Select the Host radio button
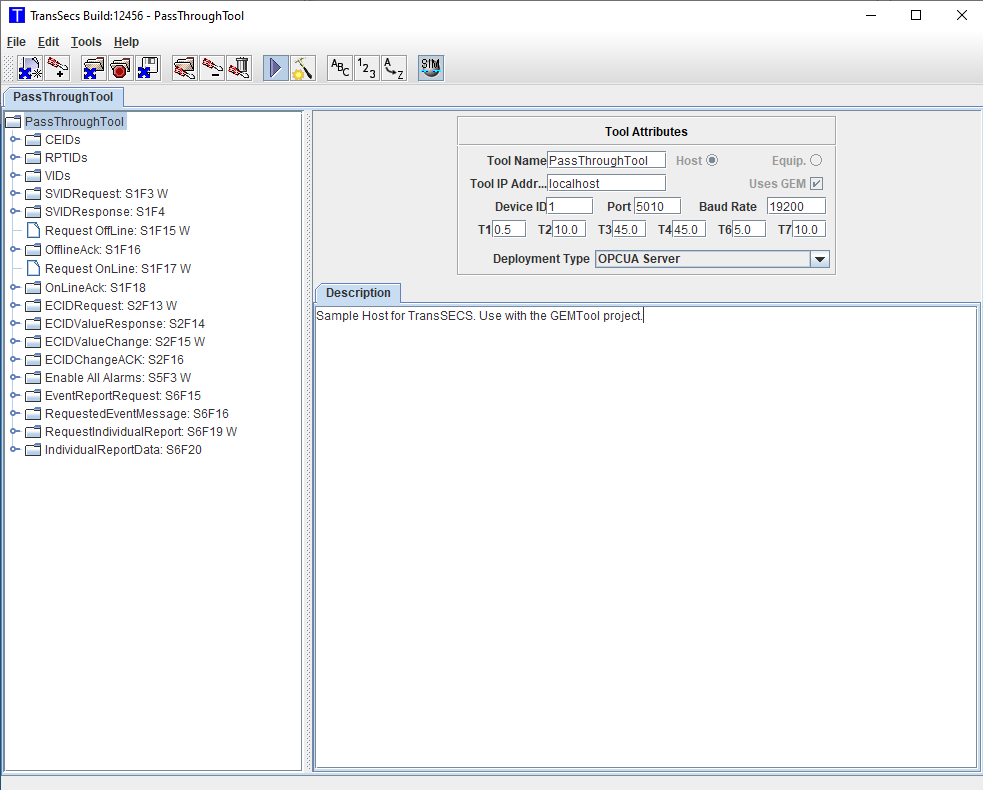983x790 pixels. [712, 161]
